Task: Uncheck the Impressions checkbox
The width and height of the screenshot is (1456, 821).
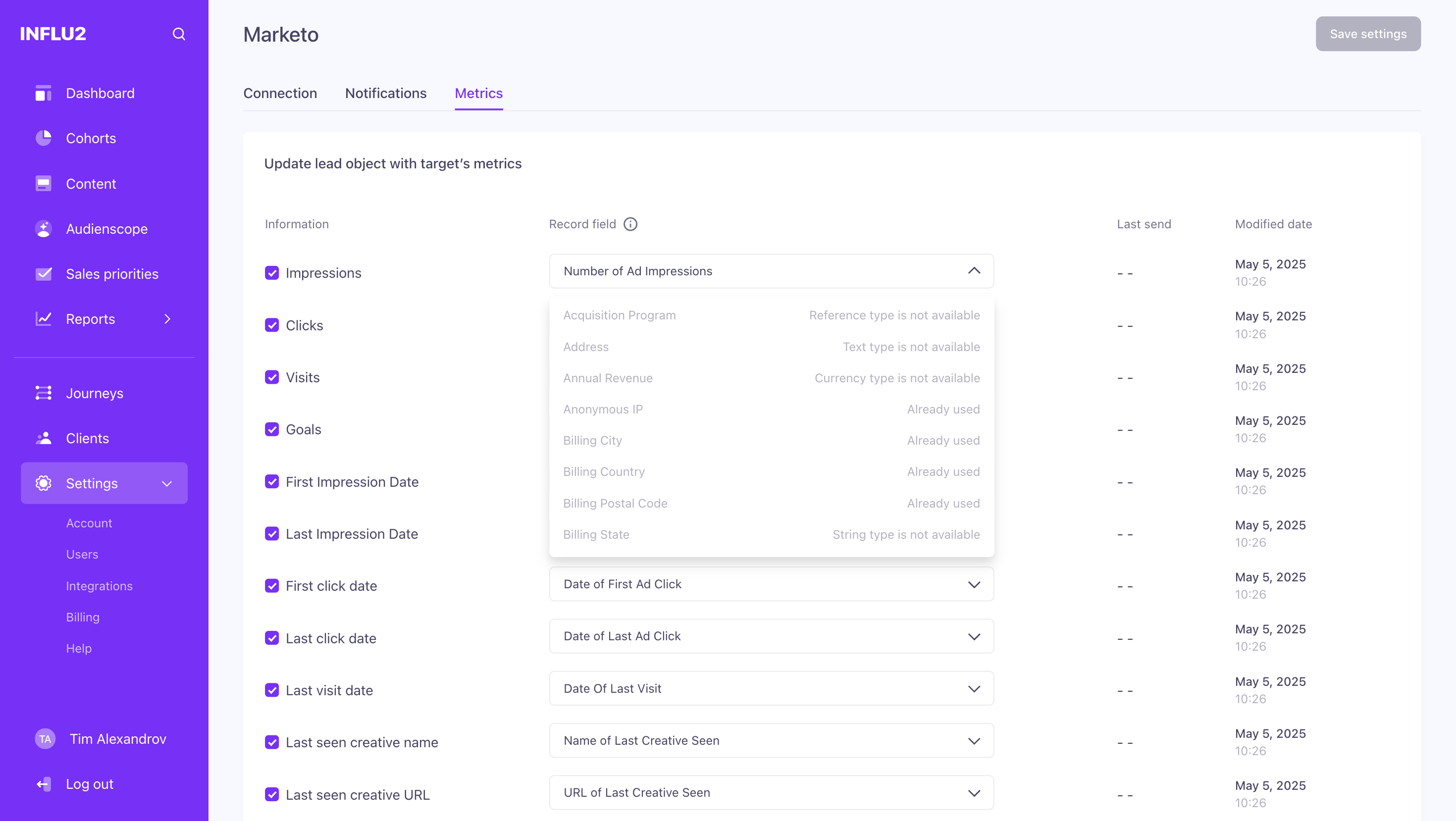Action: (x=272, y=273)
